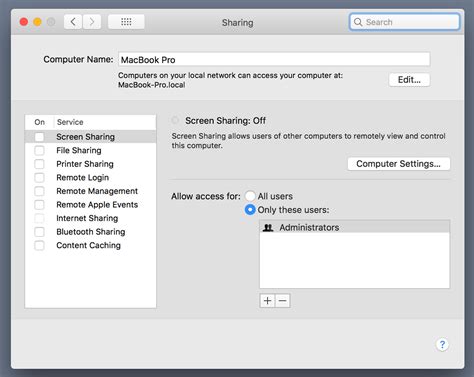Image resolution: width=474 pixels, height=377 pixels.
Task: Select the All users radio button
Action: pos(250,196)
